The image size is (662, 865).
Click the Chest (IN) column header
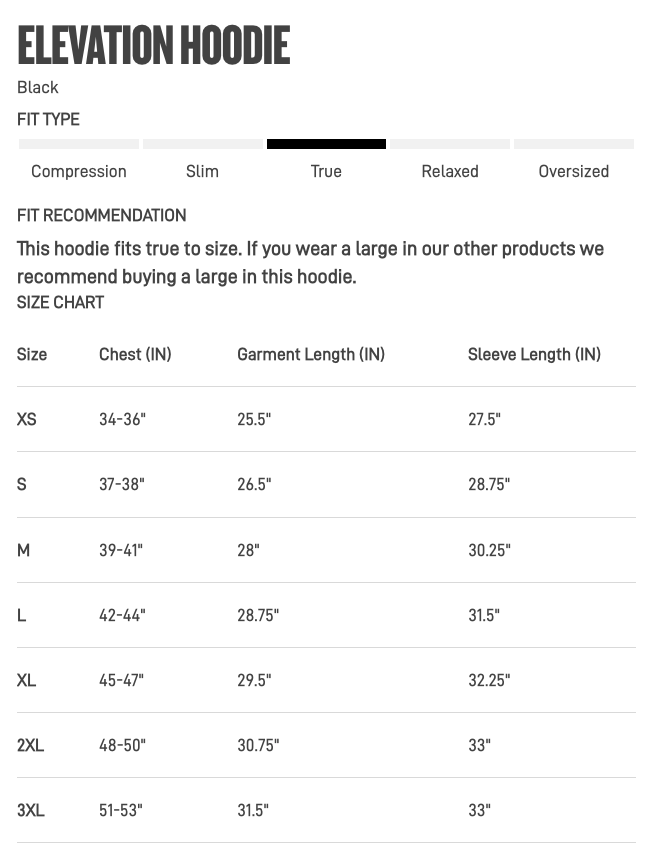[x=135, y=354]
